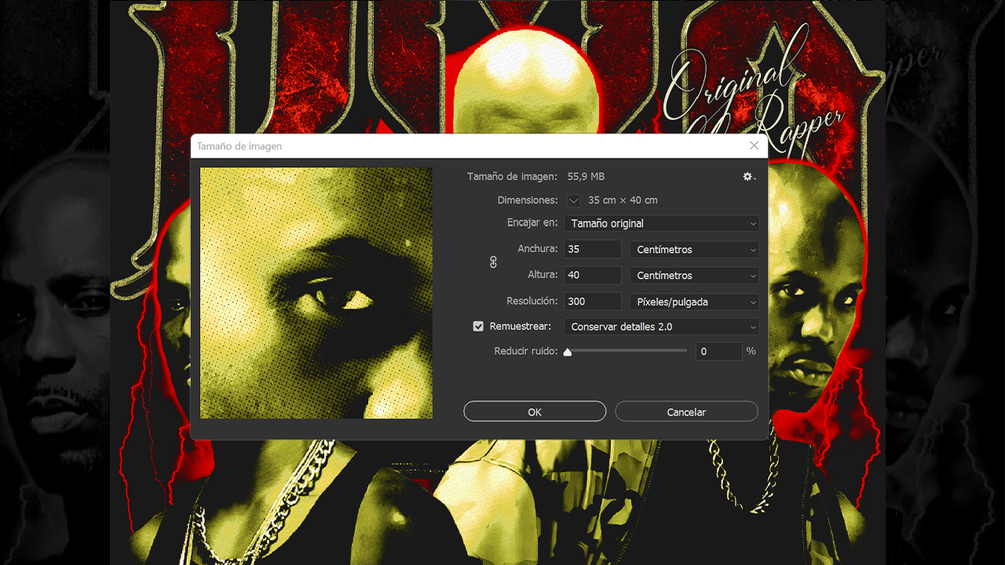This screenshot has height=565, width=1005.
Task: Open the Resolución units dropdown
Action: pos(695,302)
